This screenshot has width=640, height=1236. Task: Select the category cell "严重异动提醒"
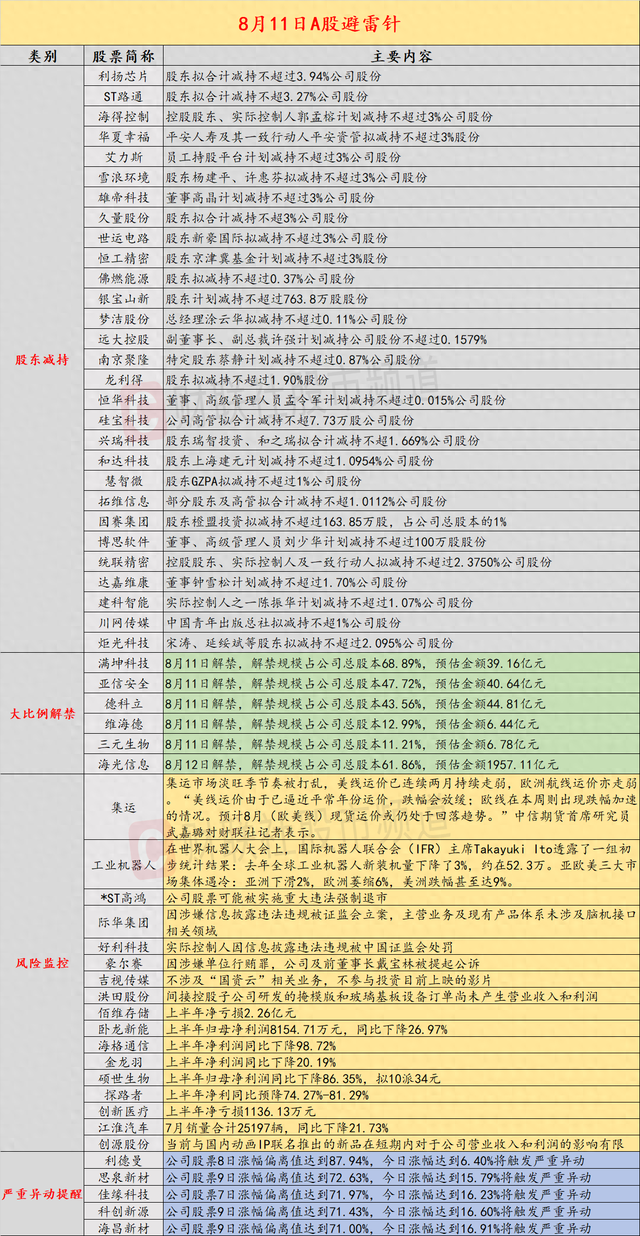pos(43,1192)
